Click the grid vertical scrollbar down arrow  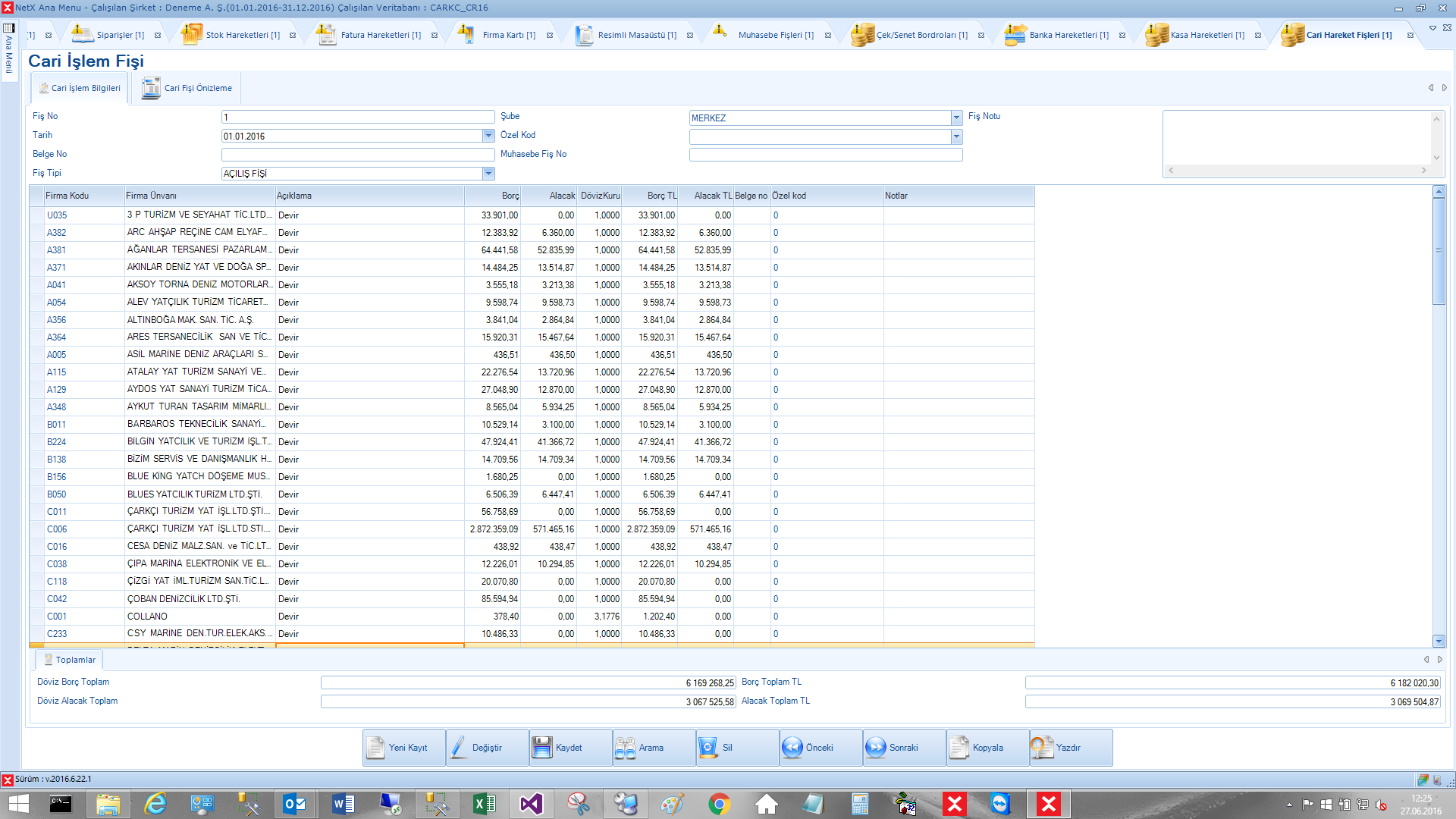1439,641
